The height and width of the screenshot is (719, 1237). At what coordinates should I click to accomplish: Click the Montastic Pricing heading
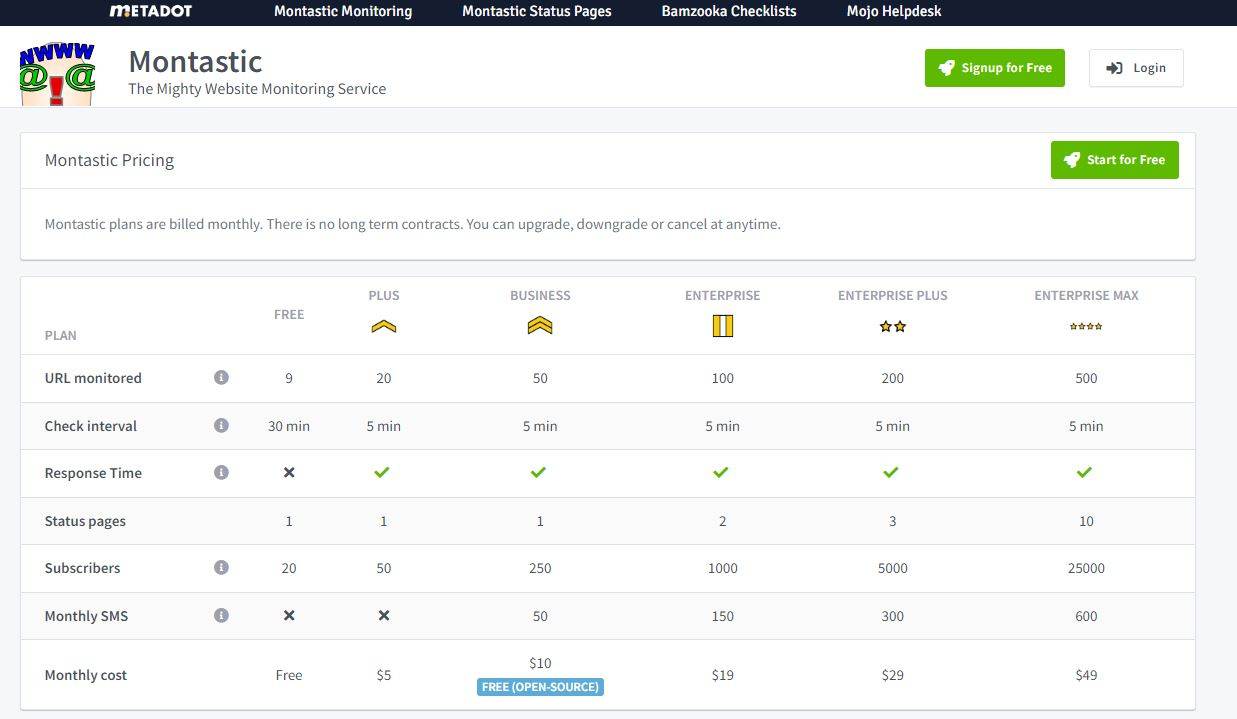(x=109, y=160)
